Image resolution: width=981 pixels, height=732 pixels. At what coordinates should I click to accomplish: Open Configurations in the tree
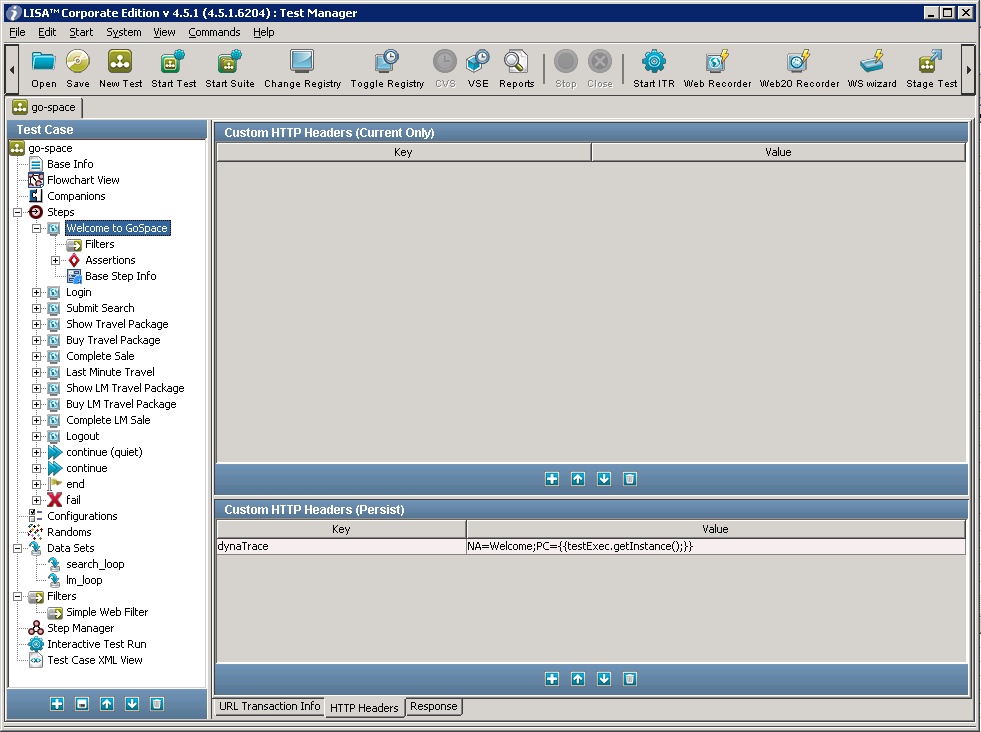click(82, 516)
